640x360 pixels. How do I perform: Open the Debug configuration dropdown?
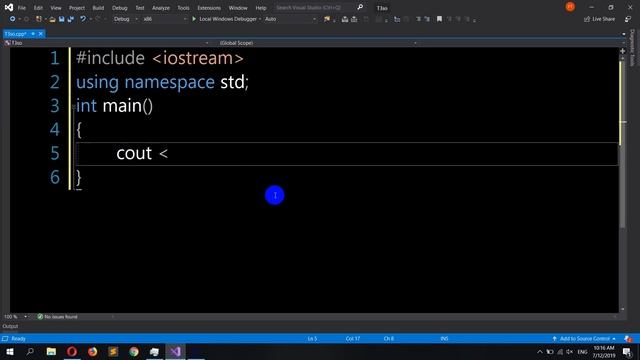pyautogui.click(x=125, y=19)
